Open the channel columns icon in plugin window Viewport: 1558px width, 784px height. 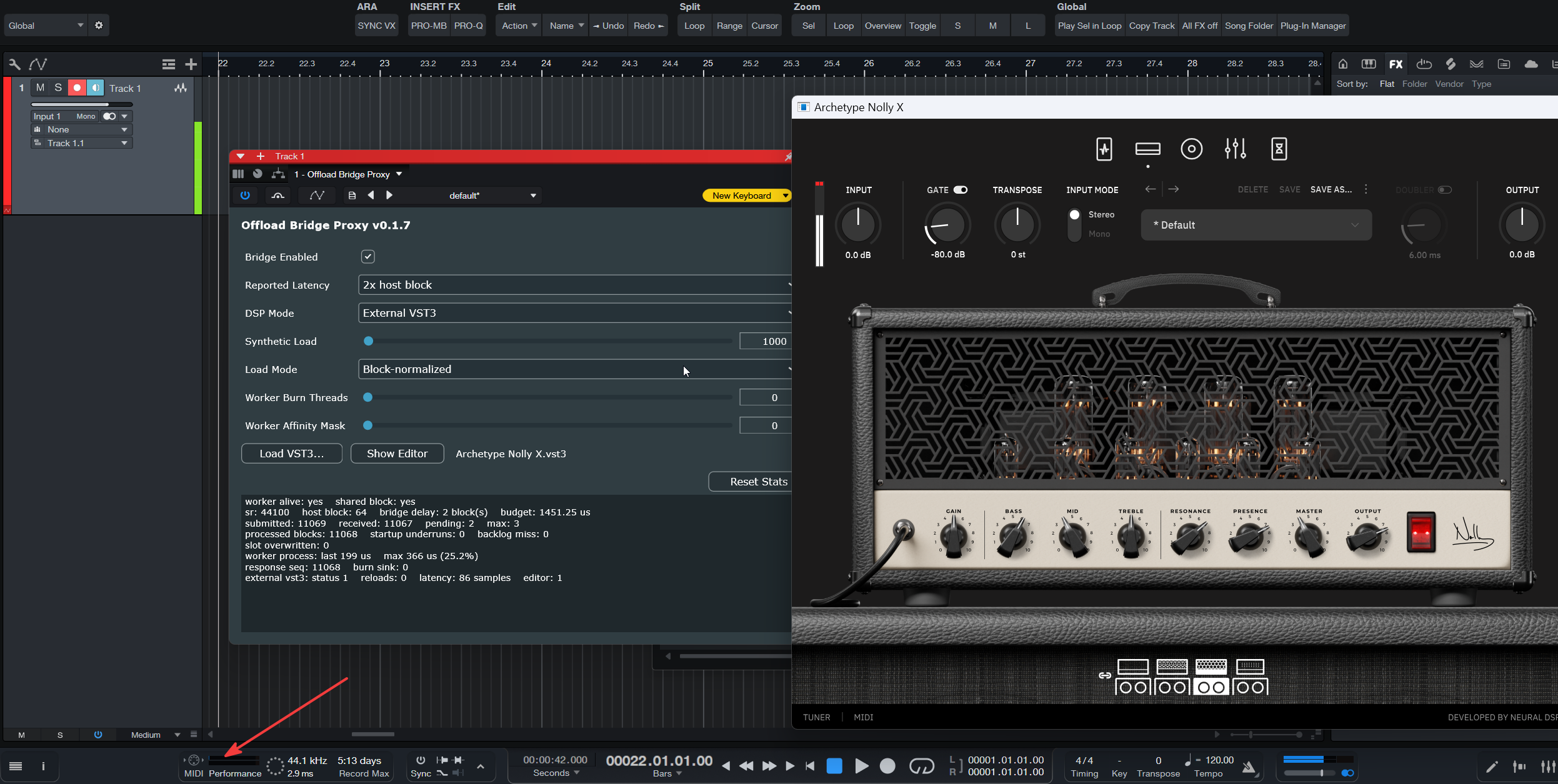click(x=238, y=174)
